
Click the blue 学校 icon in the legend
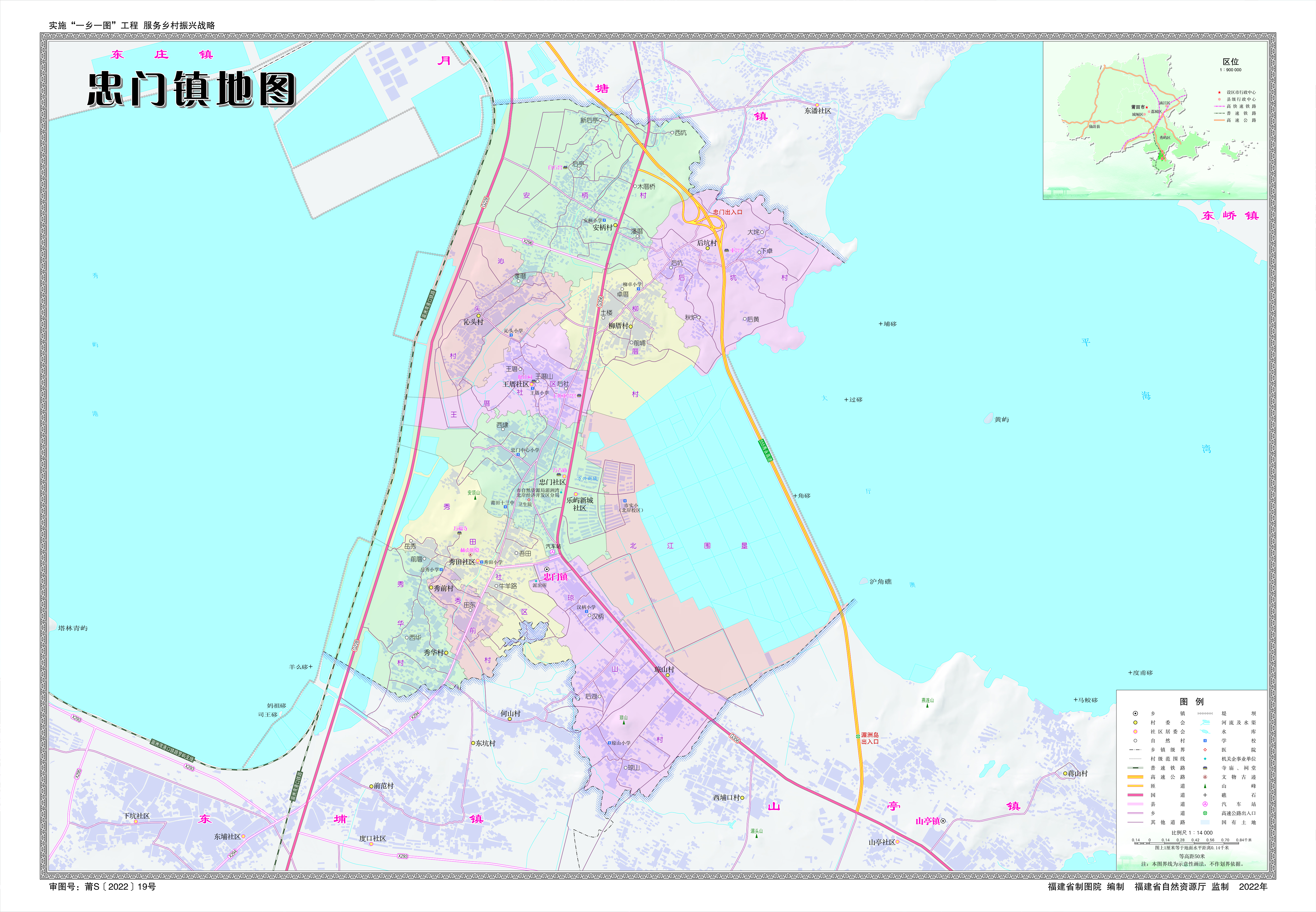[1205, 741]
